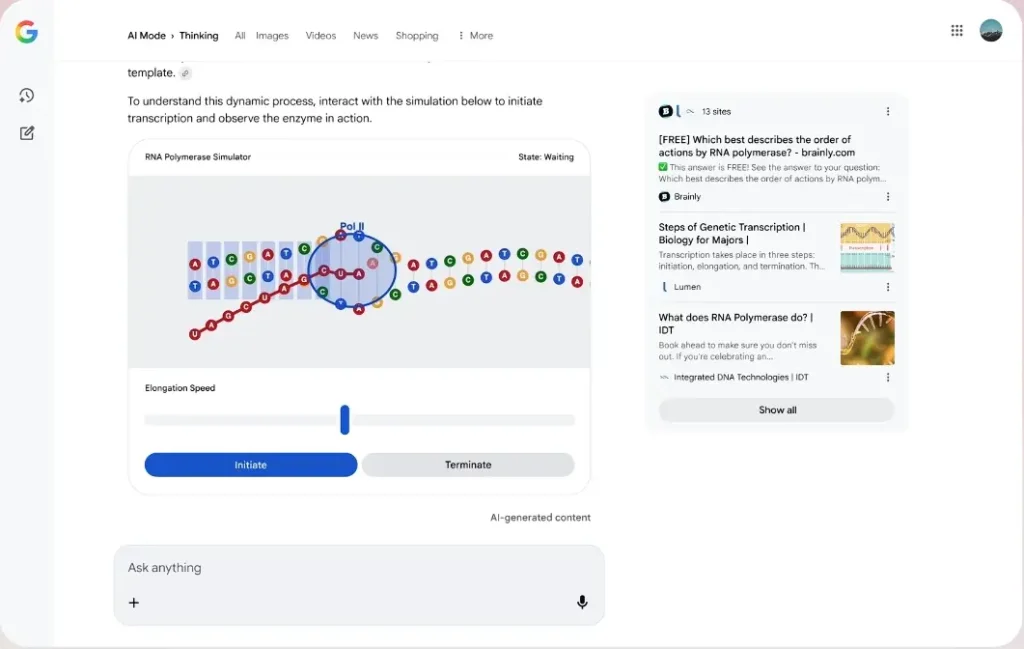Start a new search with the compose icon
The width and height of the screenshot is (1024, 649).
pyautogui.click(x=27, y=133)
